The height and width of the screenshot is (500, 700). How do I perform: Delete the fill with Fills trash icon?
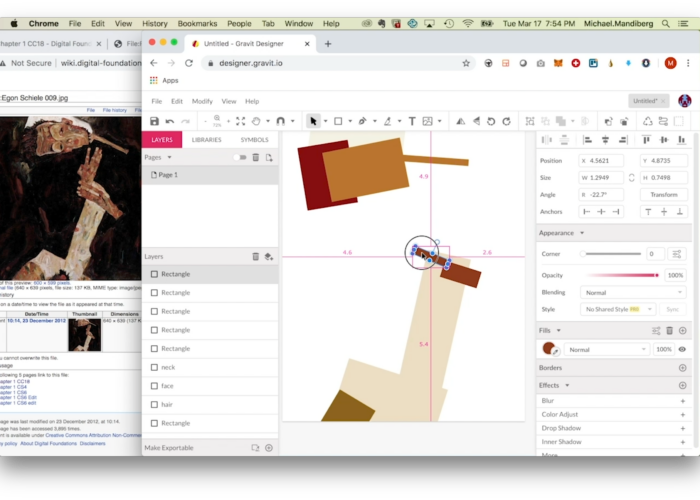pos(669,330)
